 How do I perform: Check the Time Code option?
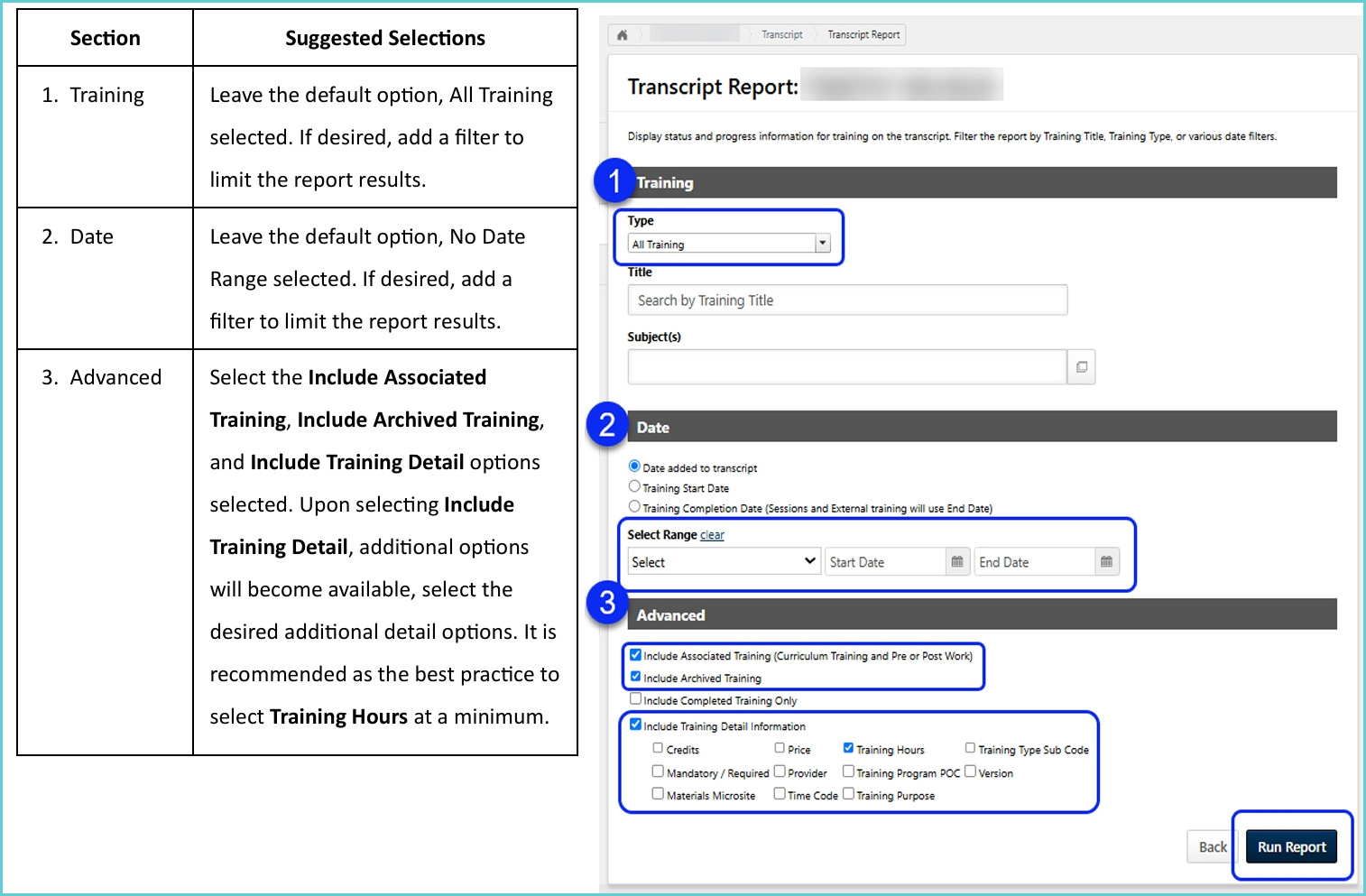(780, 794)
